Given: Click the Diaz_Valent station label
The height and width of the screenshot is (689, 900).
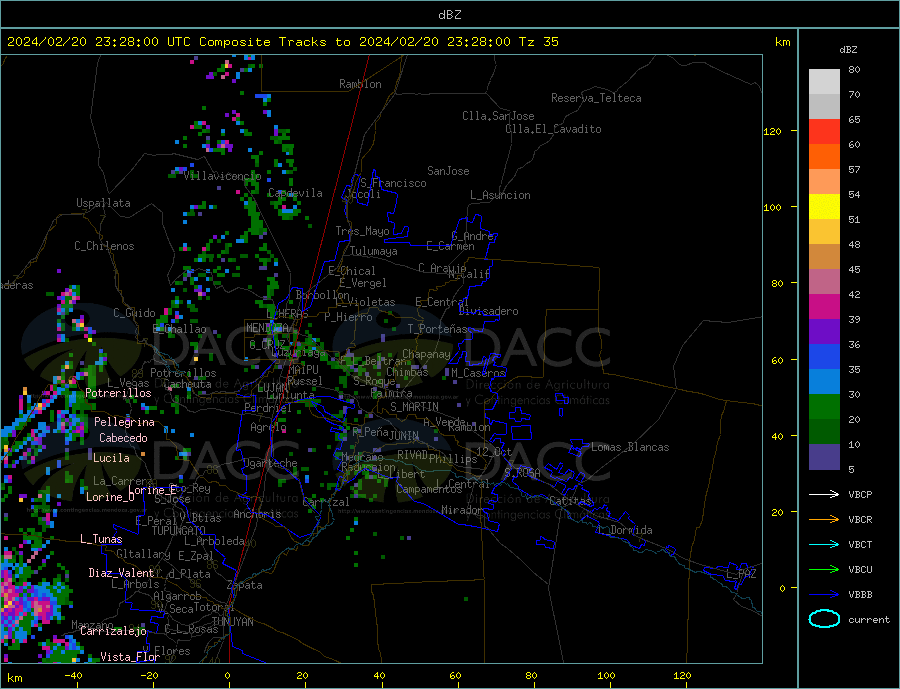Looking at the screenshot, I should (121, 573).
